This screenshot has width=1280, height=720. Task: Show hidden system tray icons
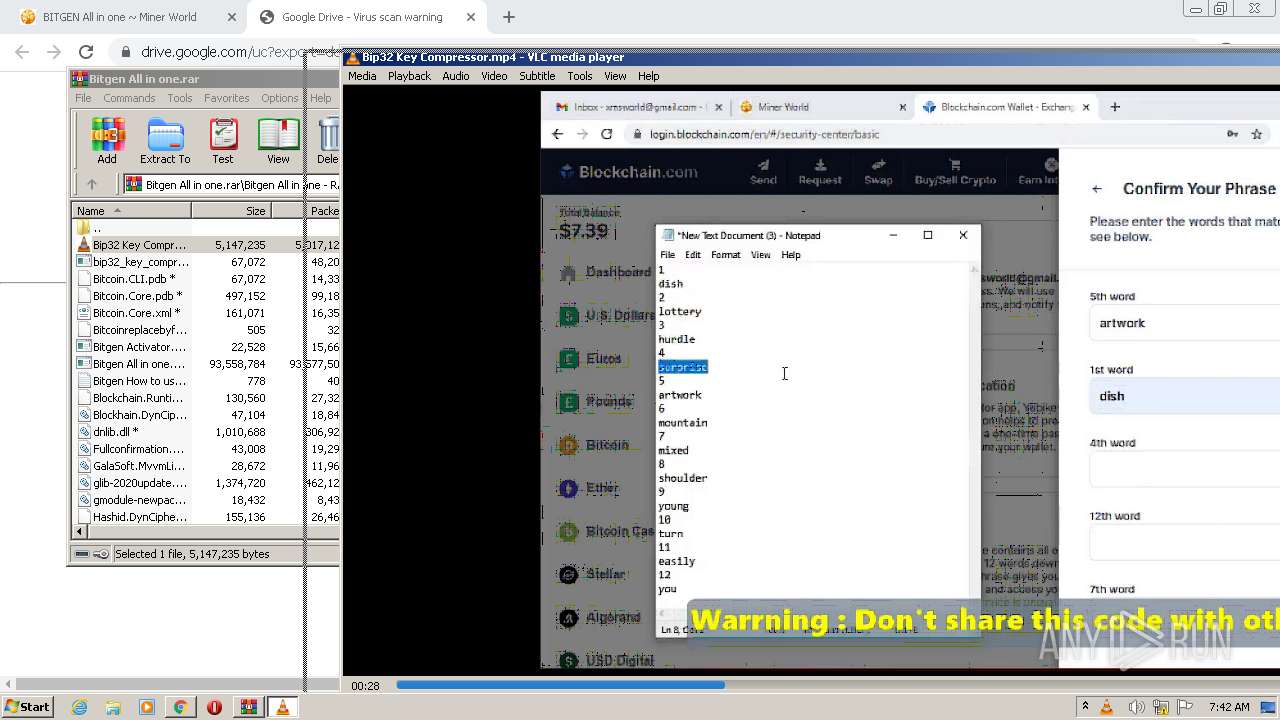1085,707
